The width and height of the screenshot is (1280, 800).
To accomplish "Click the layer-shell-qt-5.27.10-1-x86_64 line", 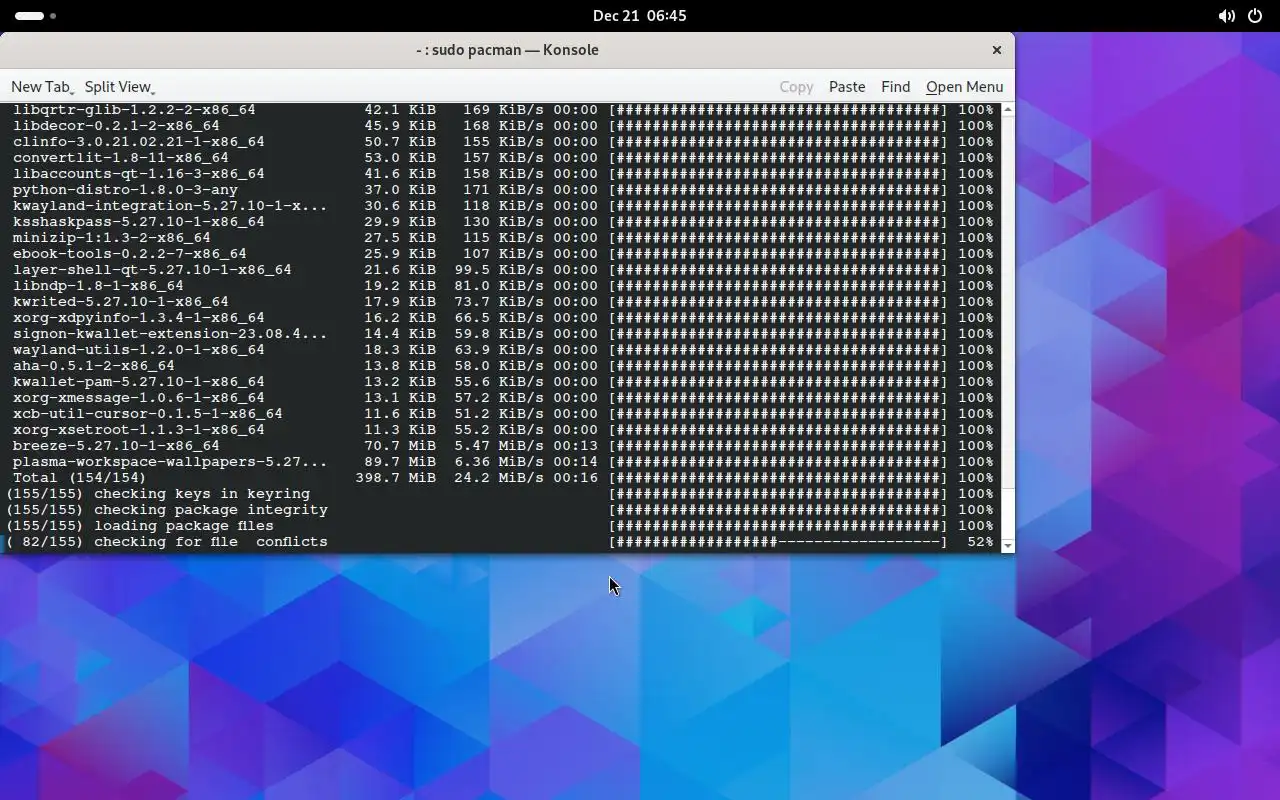I will [x=503, y=270].
